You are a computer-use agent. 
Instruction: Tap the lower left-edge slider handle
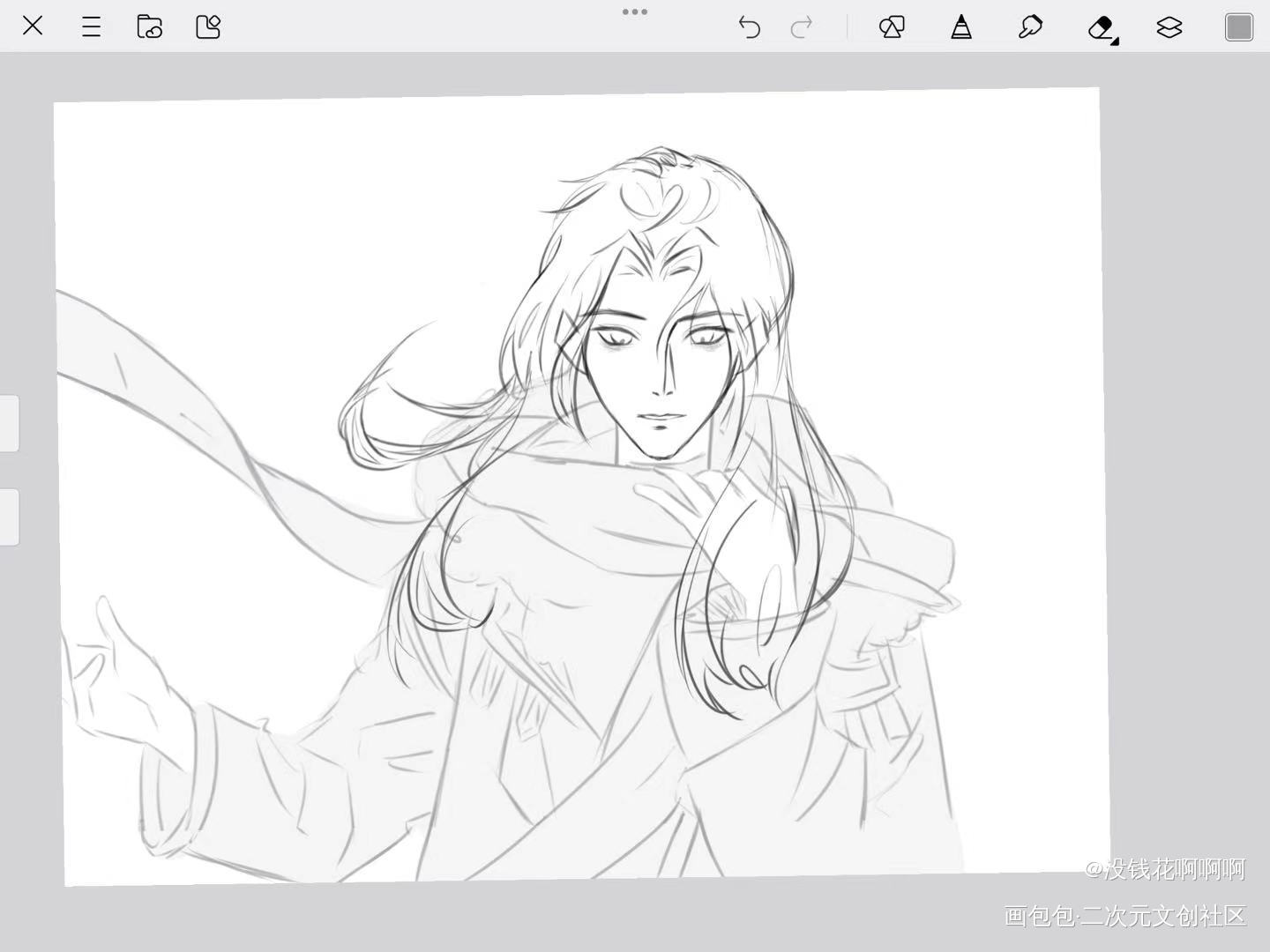pyautogui.click(x=9, y=517)
